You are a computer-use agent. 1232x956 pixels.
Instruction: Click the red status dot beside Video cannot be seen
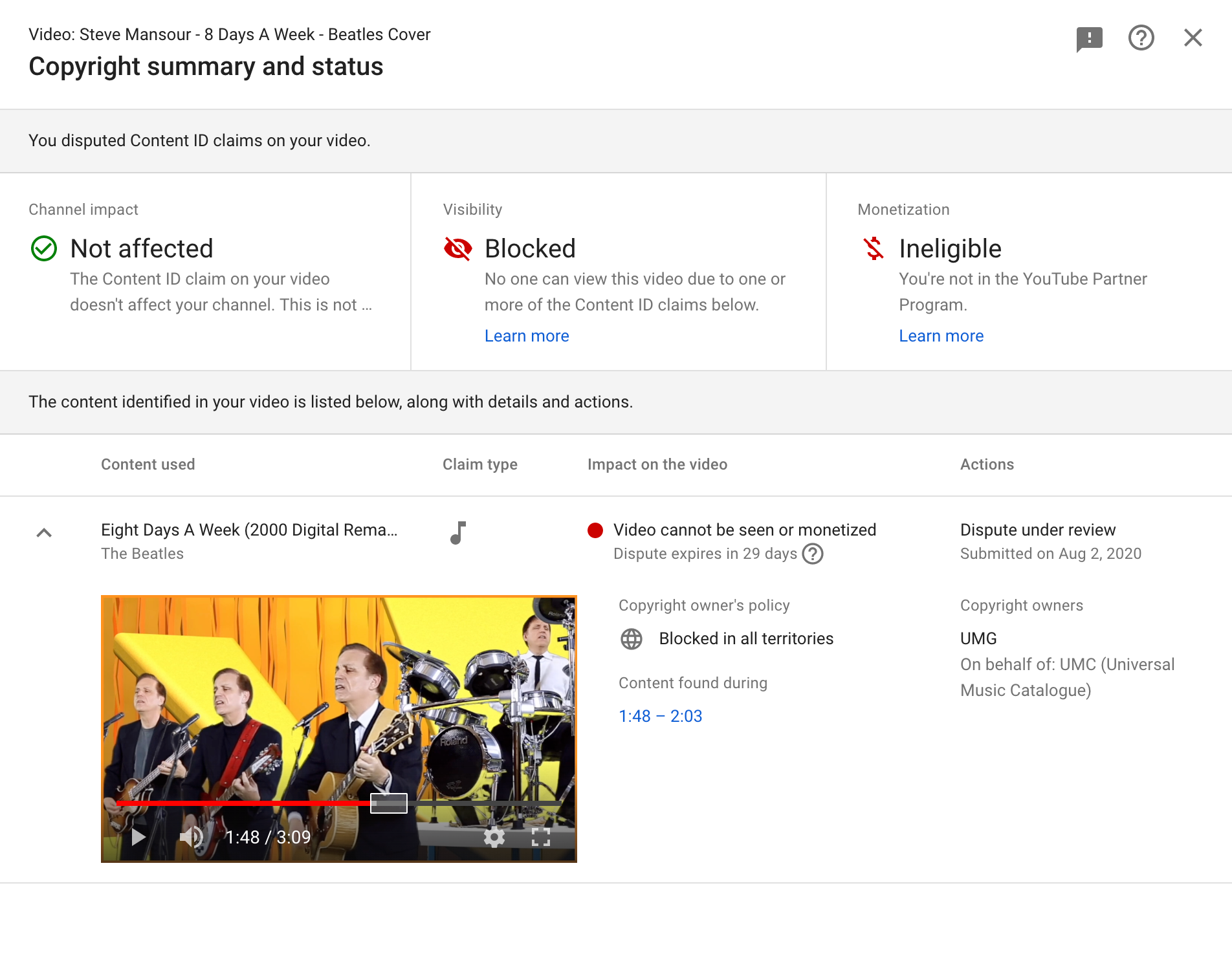[x=595, y=530]
